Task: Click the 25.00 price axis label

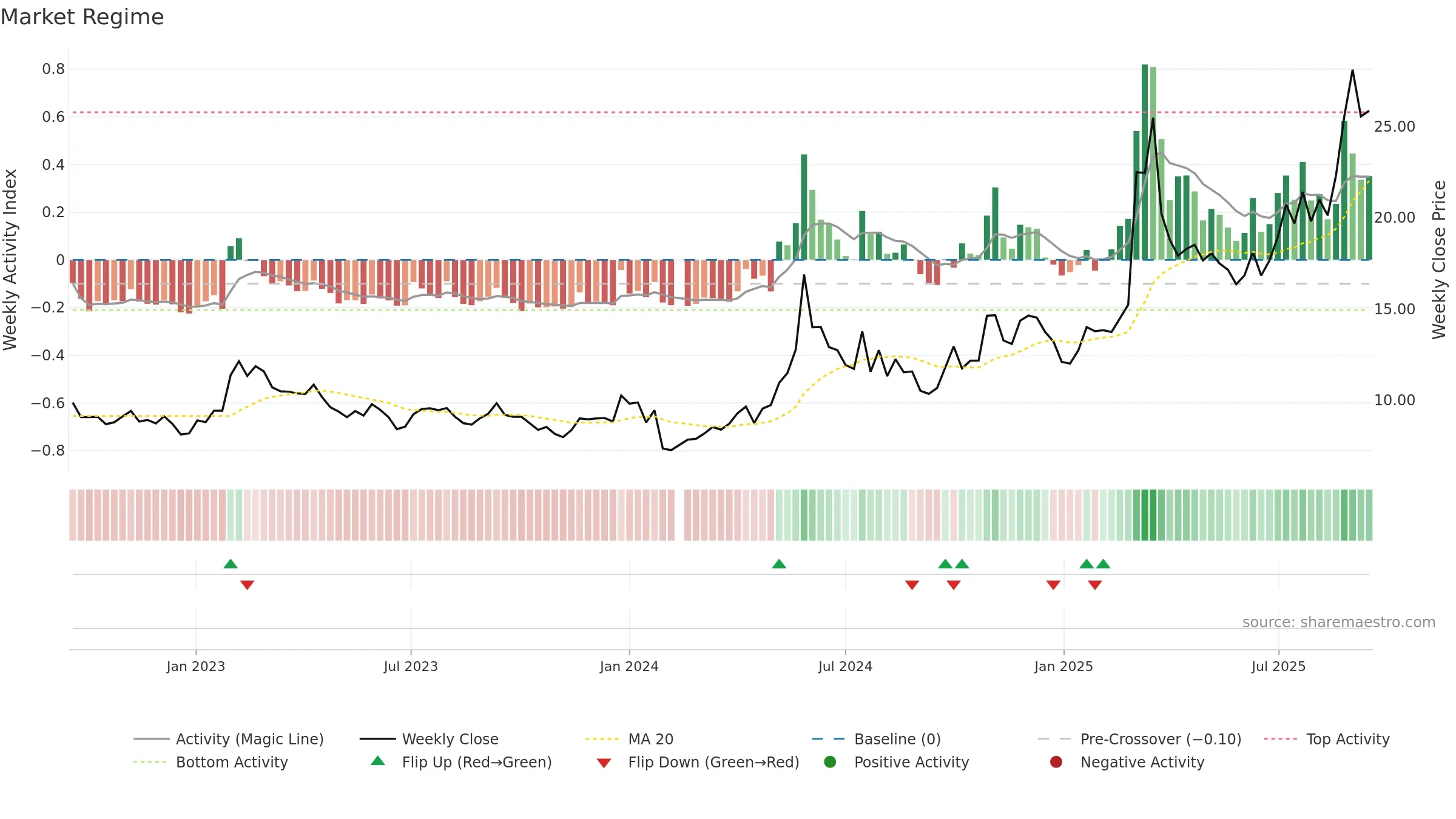Action: point(1395,126)
